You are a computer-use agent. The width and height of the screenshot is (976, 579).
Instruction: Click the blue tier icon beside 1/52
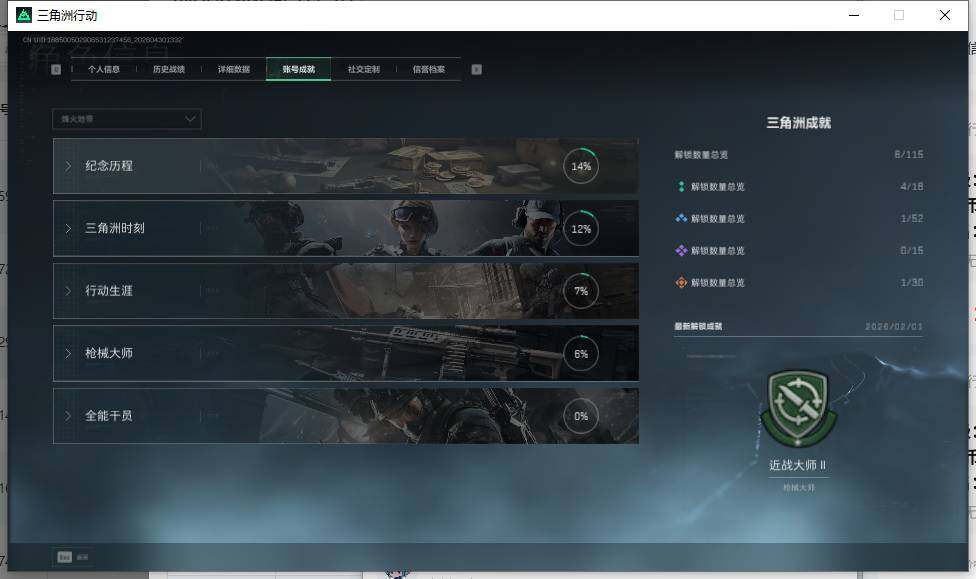pyautogui.click(x=681, y=219)
